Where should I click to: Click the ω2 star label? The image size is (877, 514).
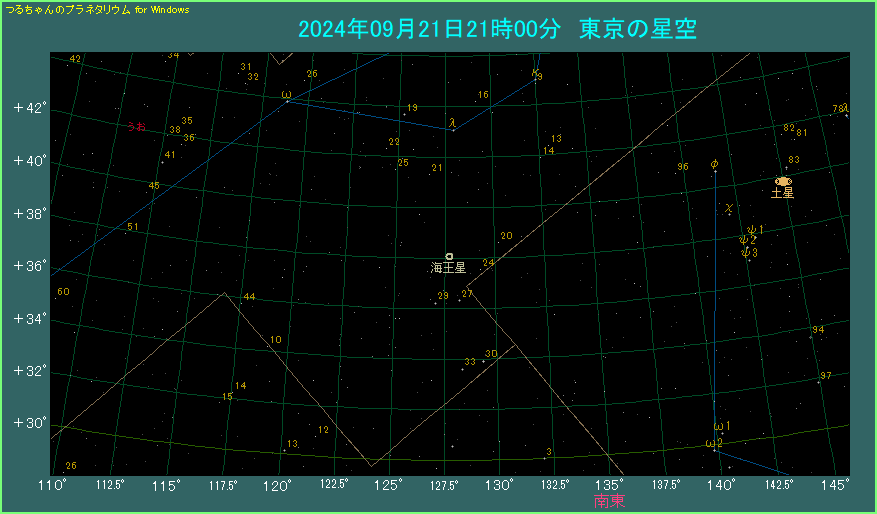point(713,443)
